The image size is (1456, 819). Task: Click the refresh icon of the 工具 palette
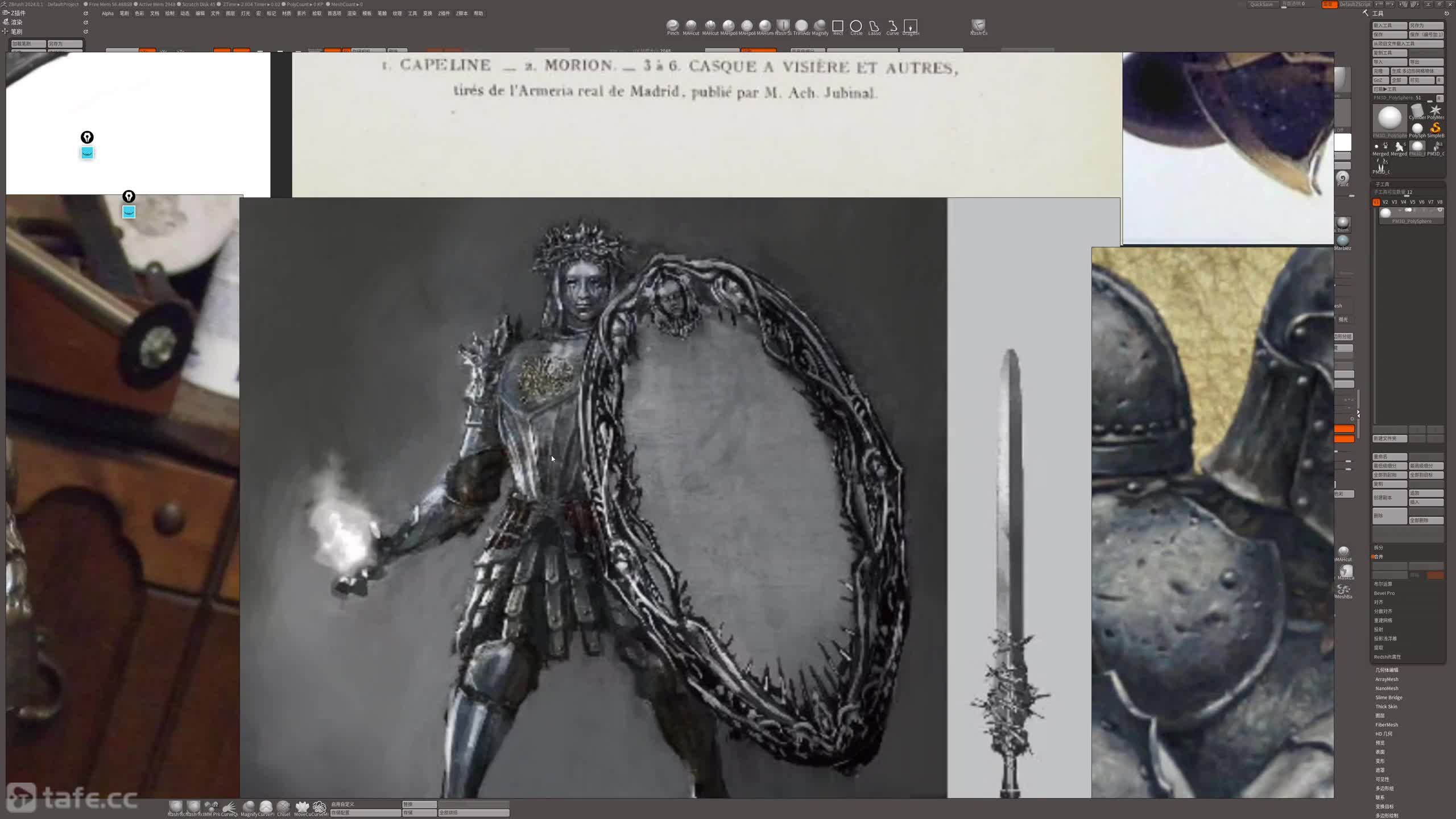(1446, 13)
